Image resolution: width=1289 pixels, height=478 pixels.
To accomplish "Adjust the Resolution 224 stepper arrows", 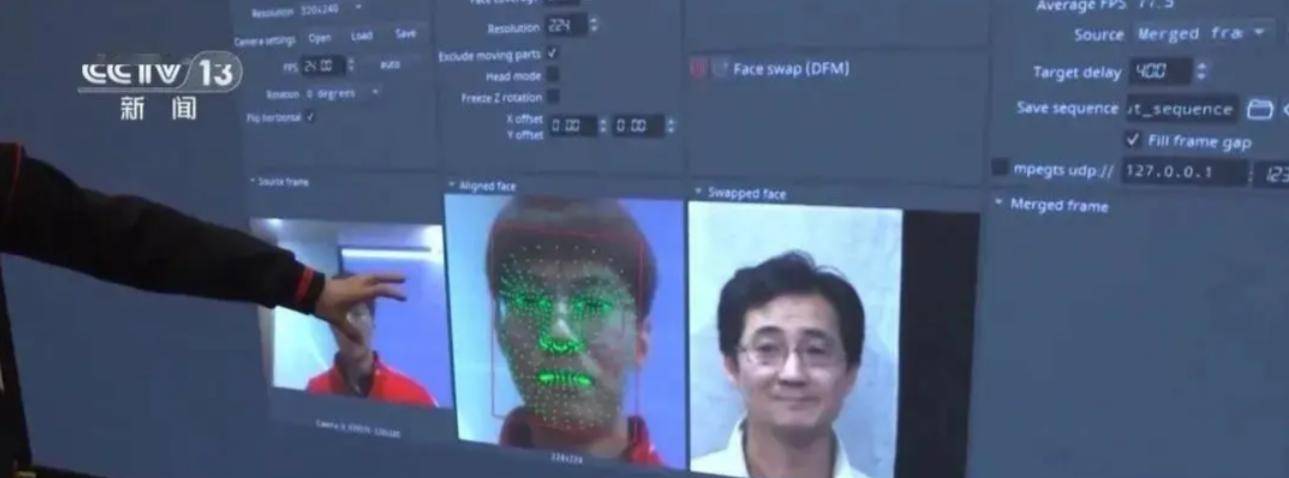I will [594, 25].
